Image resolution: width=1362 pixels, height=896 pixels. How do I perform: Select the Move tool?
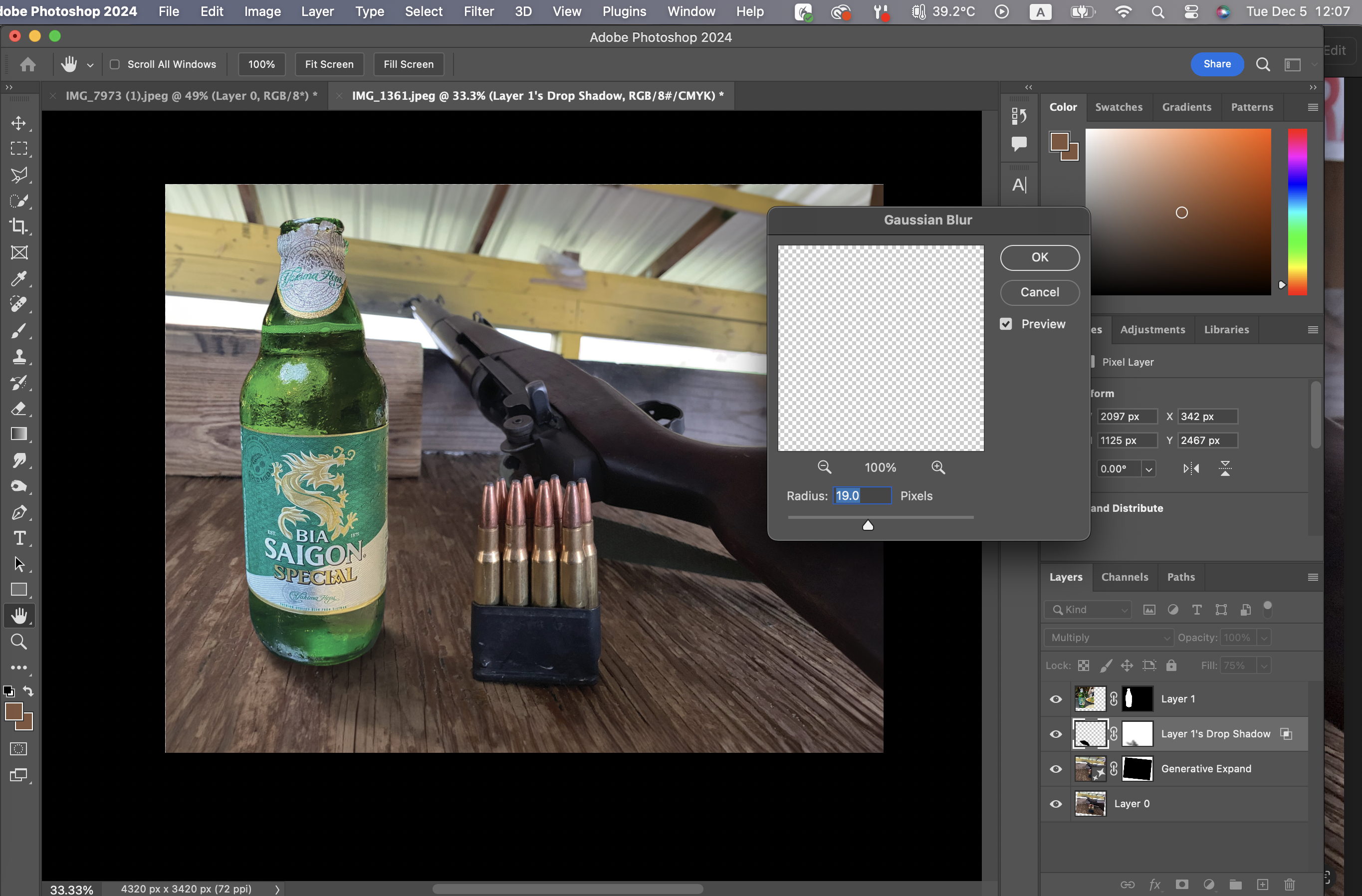click(19, 123)
